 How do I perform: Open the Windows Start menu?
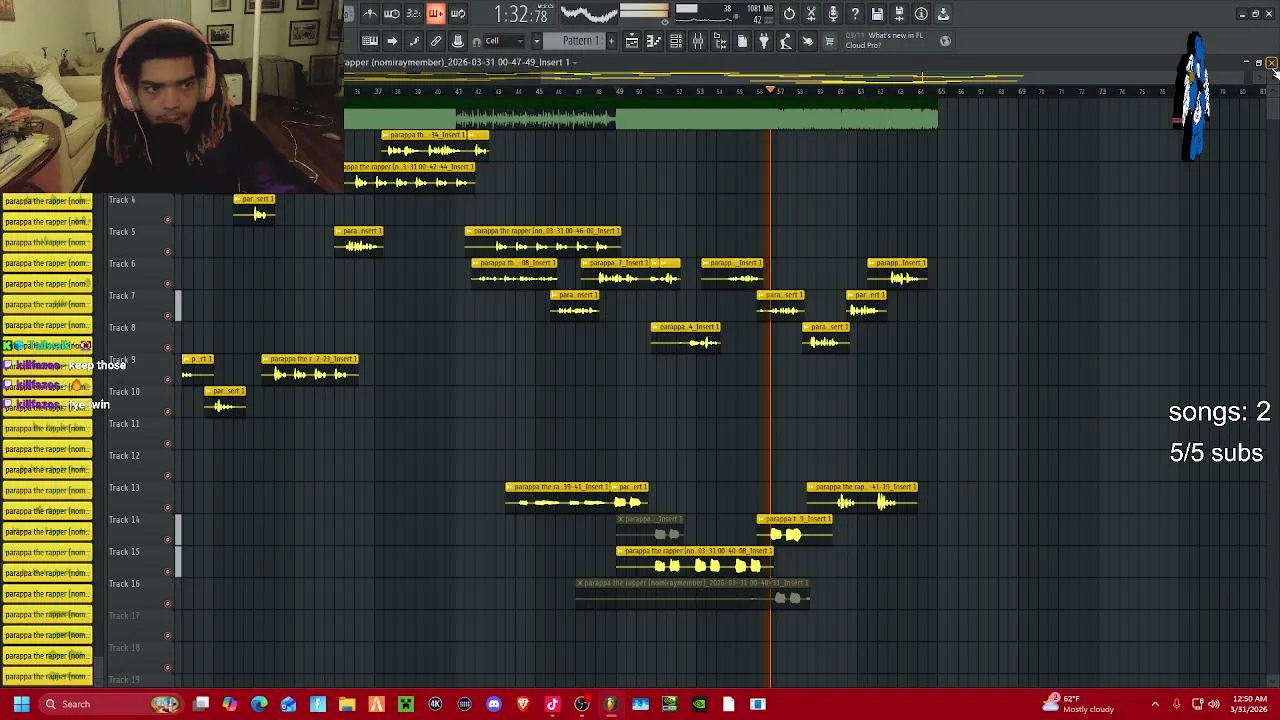pyautogui.click(x=21, y=704)
